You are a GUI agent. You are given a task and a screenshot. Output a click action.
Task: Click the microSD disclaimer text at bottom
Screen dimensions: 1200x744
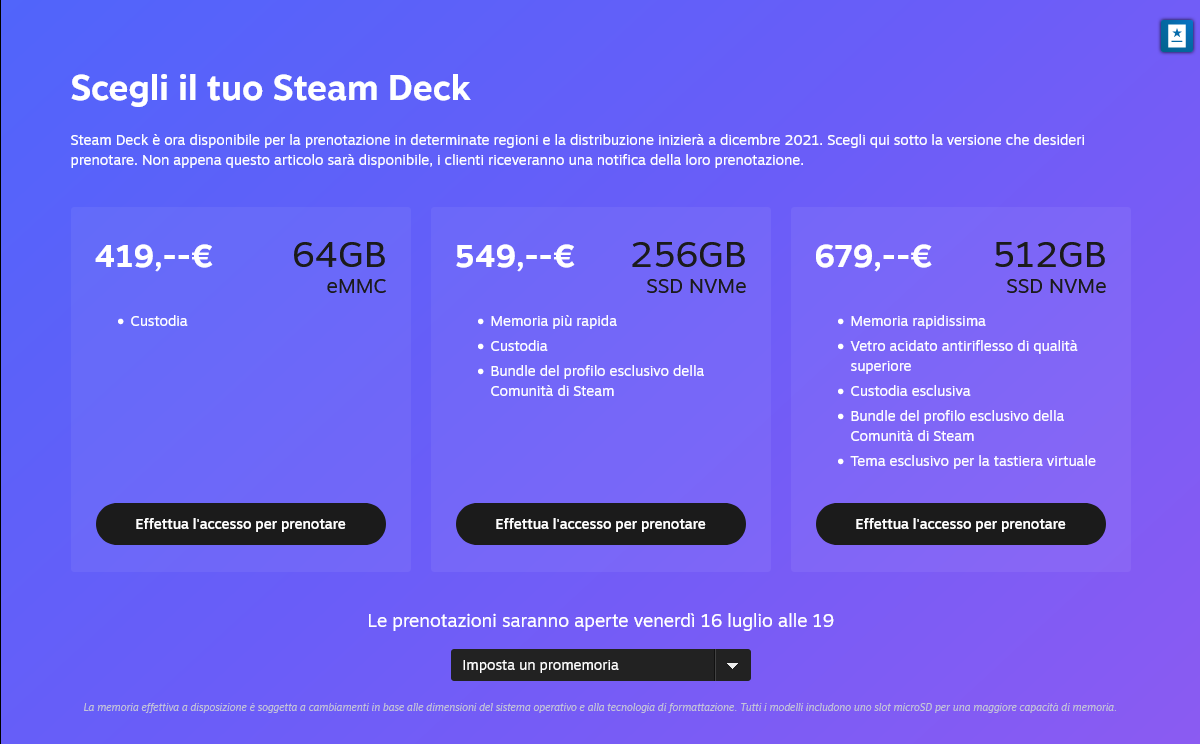pyautogui.click(x=600, y=706)
